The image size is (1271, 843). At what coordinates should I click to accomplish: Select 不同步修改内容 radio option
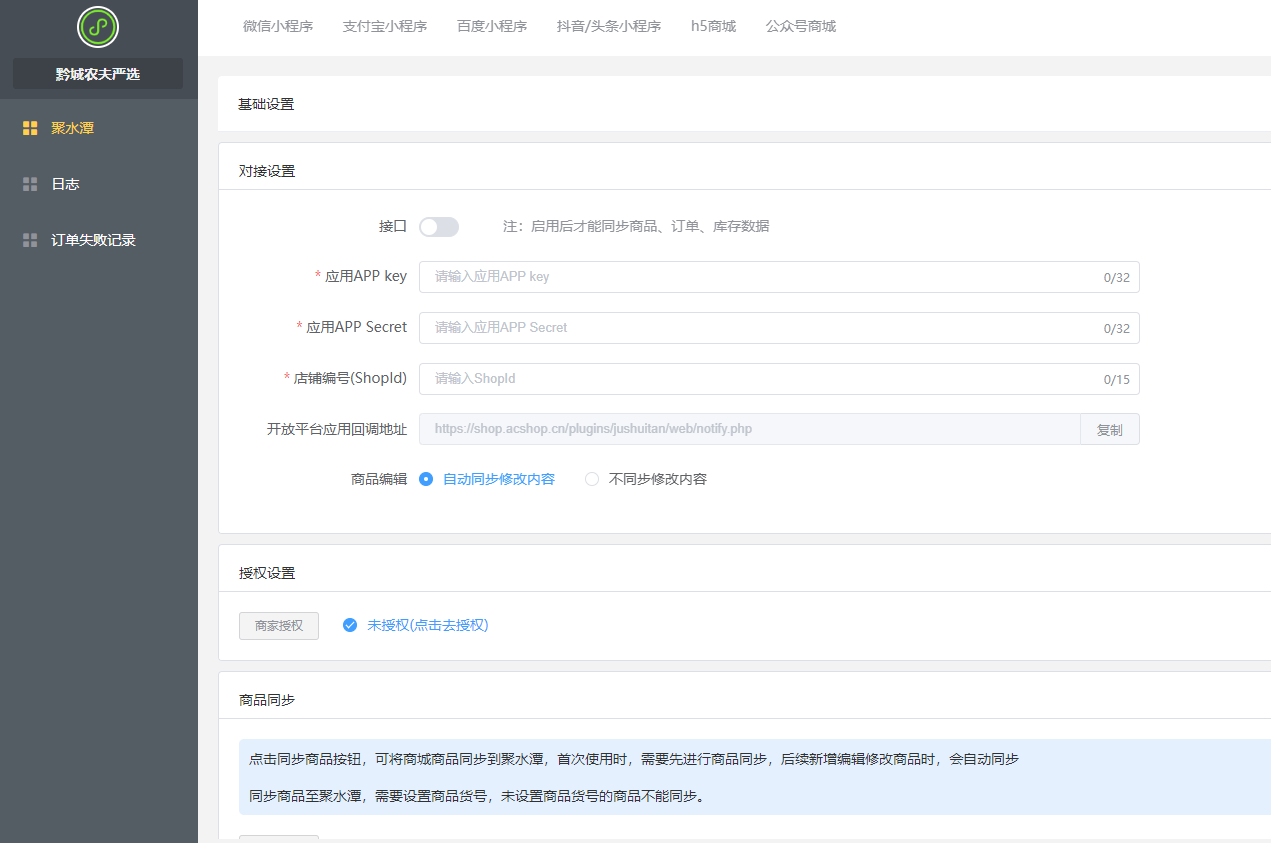click(x=646, y=479)
